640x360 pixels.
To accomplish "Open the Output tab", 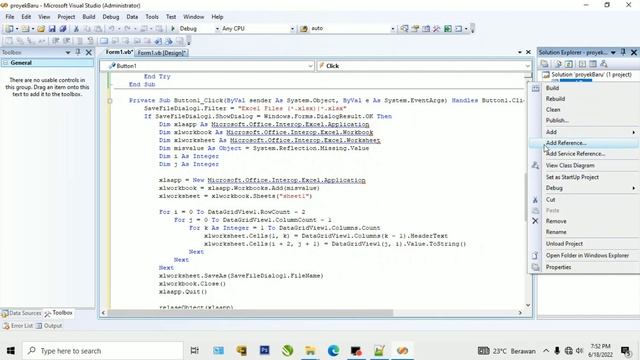I will click(49, 326).
